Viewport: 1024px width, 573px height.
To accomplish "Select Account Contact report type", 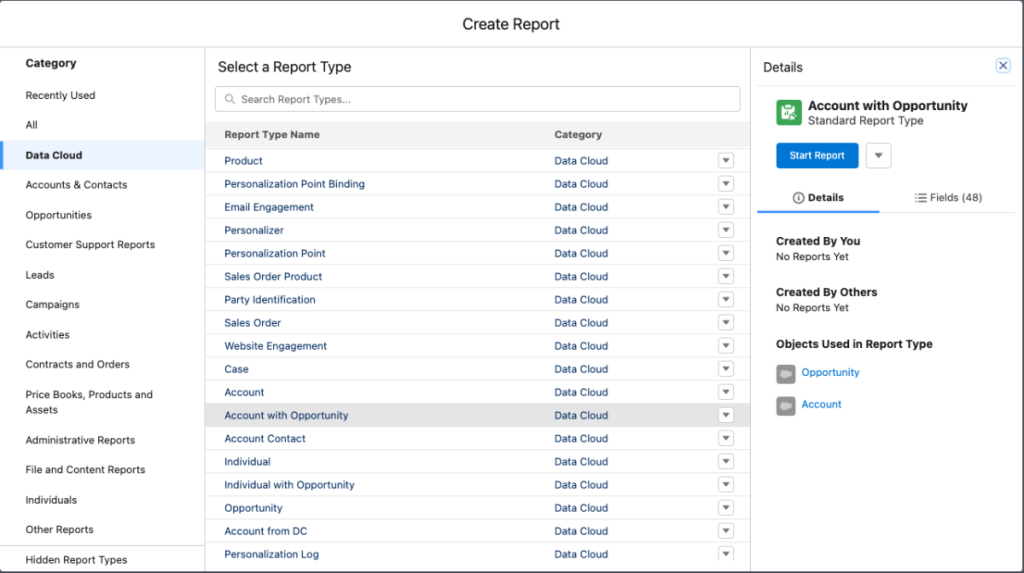I will tap(264, 438).
